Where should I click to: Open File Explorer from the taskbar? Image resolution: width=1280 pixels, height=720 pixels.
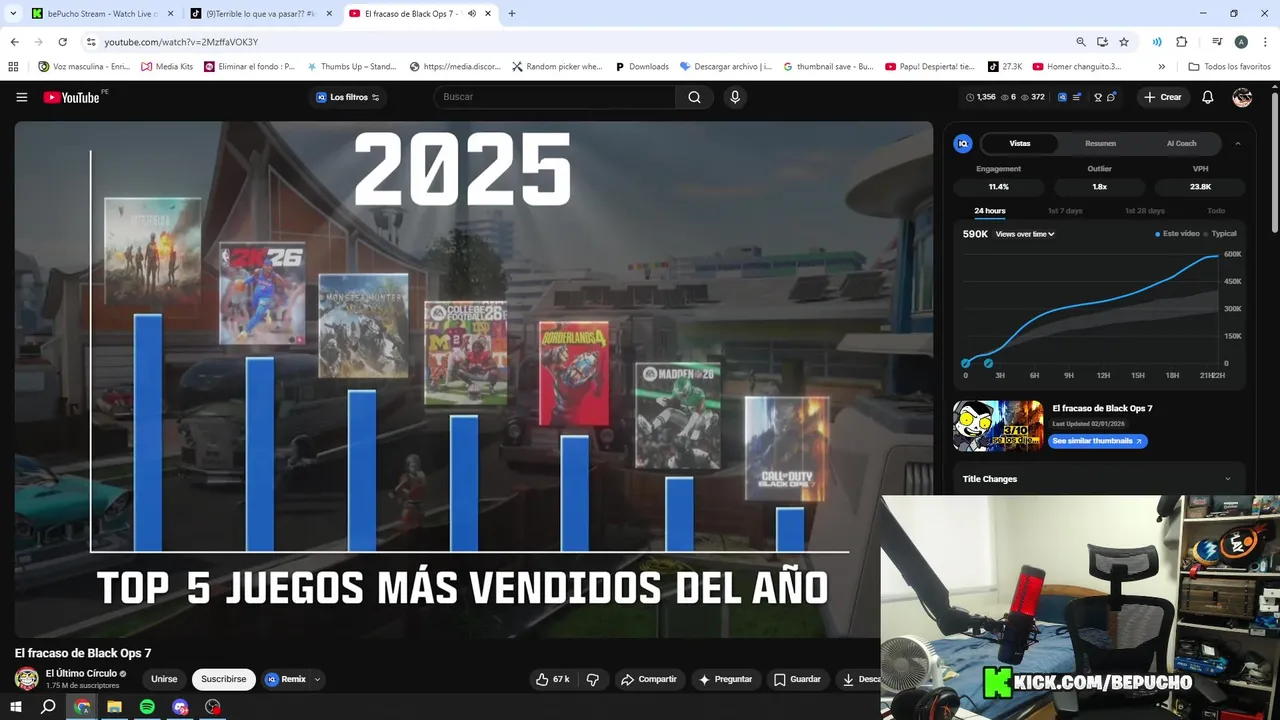coord(114,707)
